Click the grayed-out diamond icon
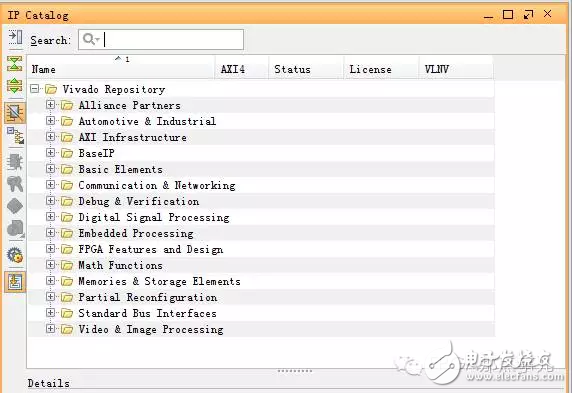This screenshot has height=393, width=572. point(15,206)
